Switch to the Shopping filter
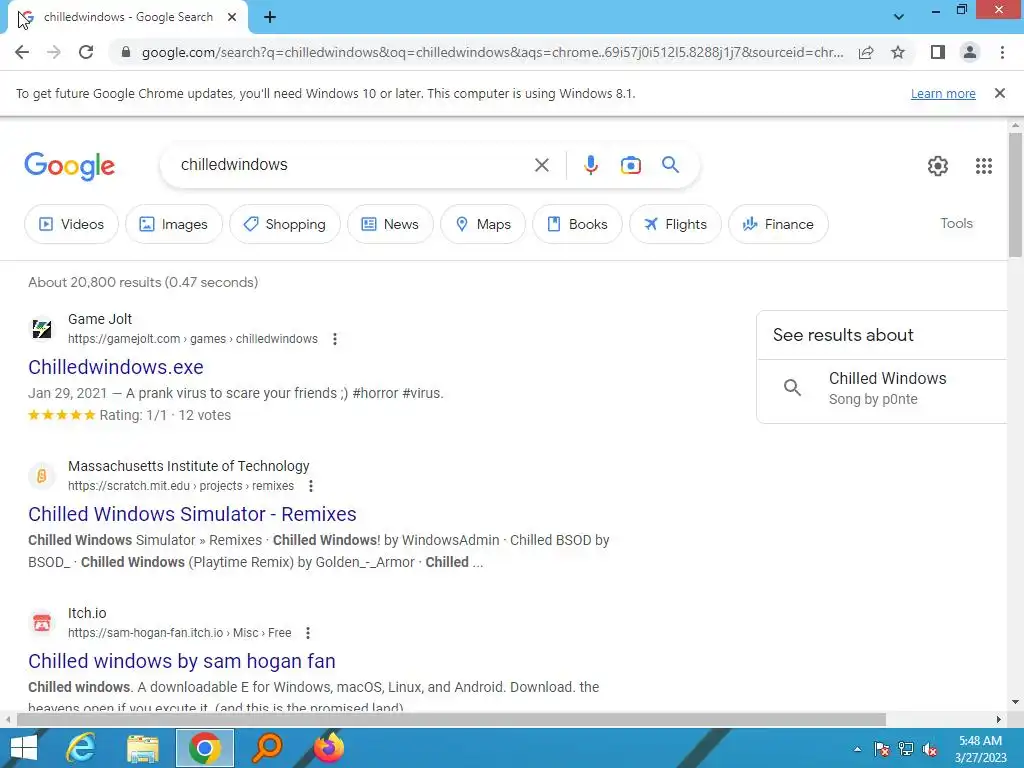Image resolution: width=1024 pixels, height=768 pixels. pos(285,224)
